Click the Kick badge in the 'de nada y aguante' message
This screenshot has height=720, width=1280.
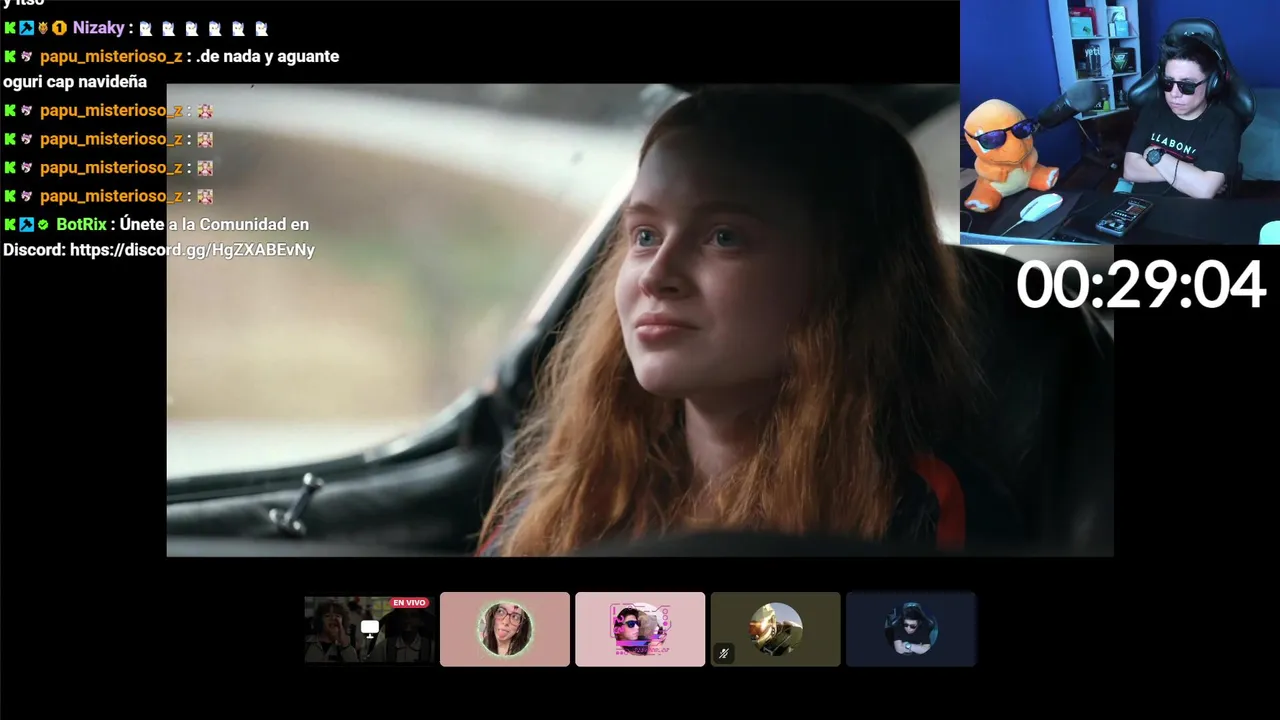click(10, 56)
